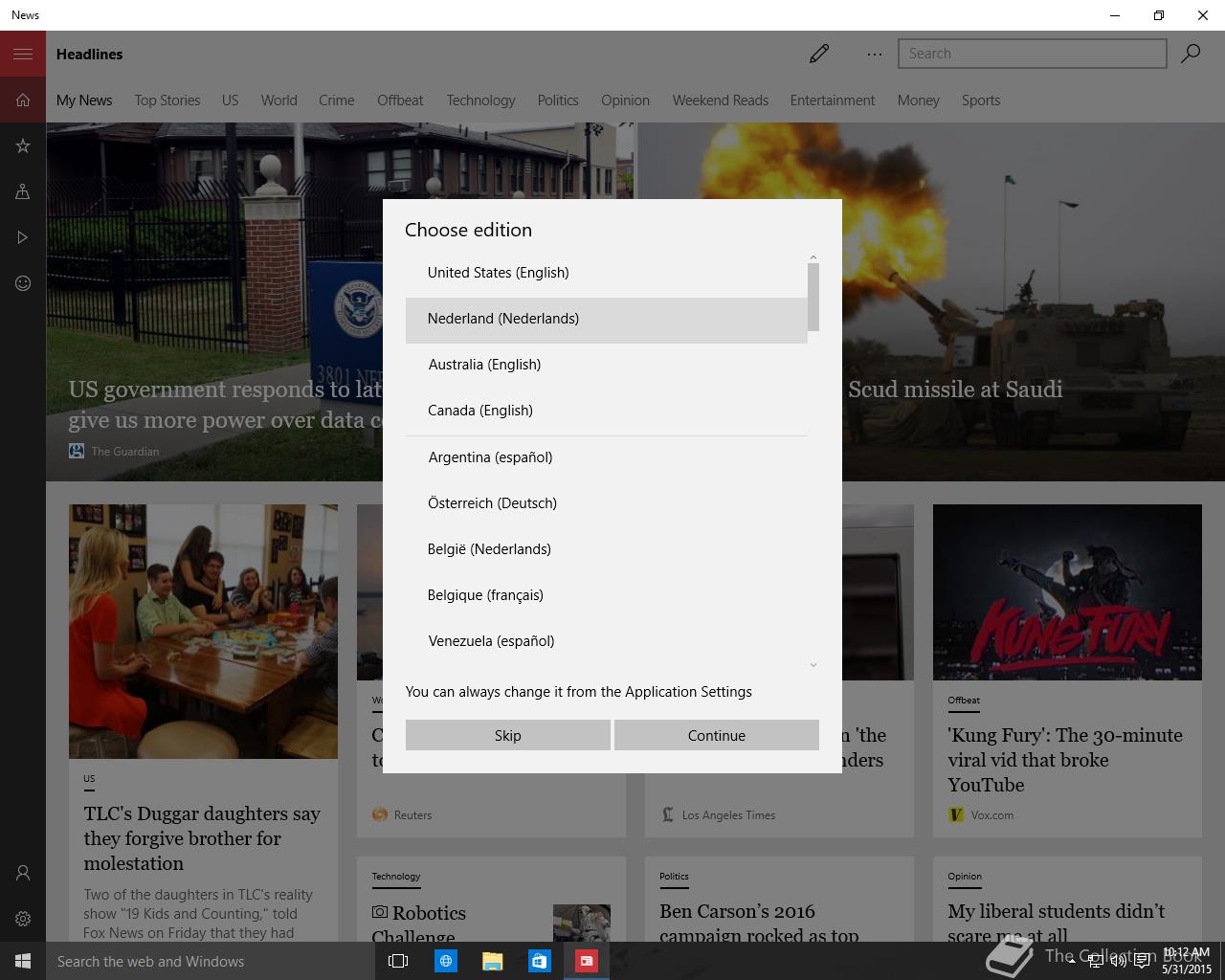Click the Skip button

(507, 735)
